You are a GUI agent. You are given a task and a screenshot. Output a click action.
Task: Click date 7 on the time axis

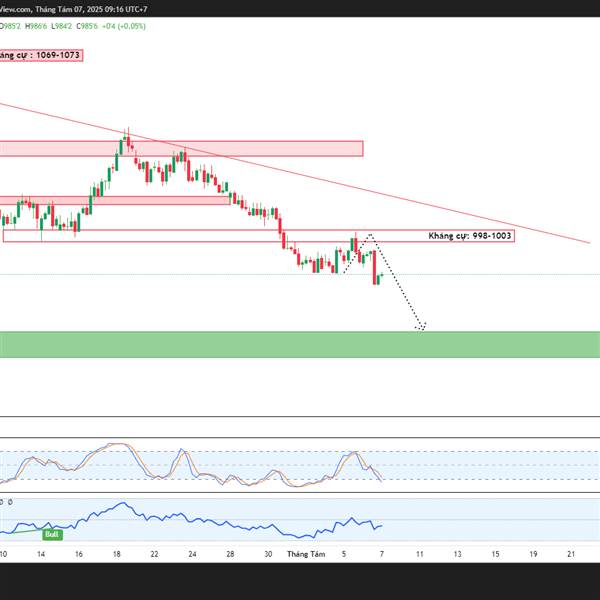coord(382,554)
